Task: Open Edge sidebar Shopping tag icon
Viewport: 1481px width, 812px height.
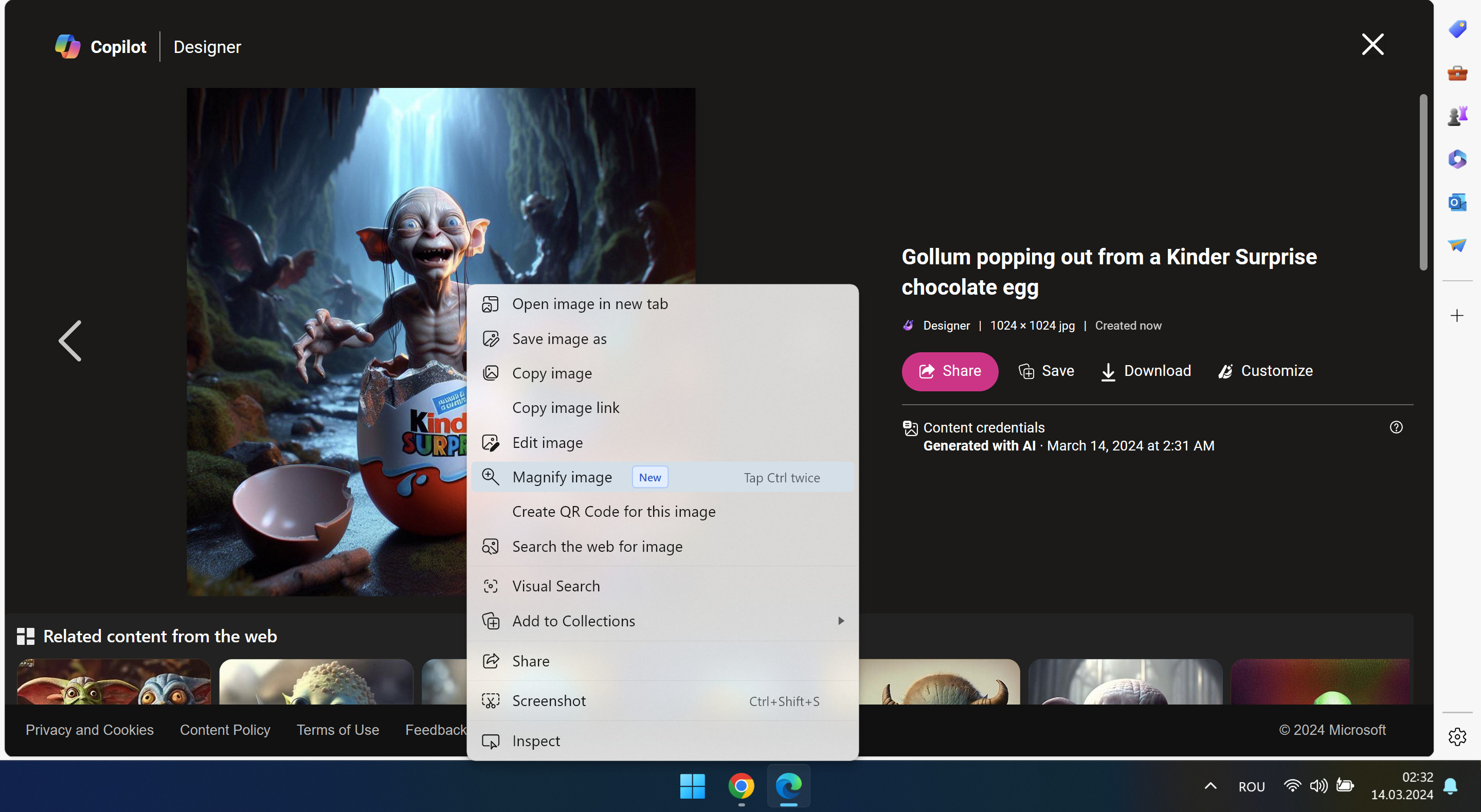Action: pyautogui.click(x=1457, y=29)
